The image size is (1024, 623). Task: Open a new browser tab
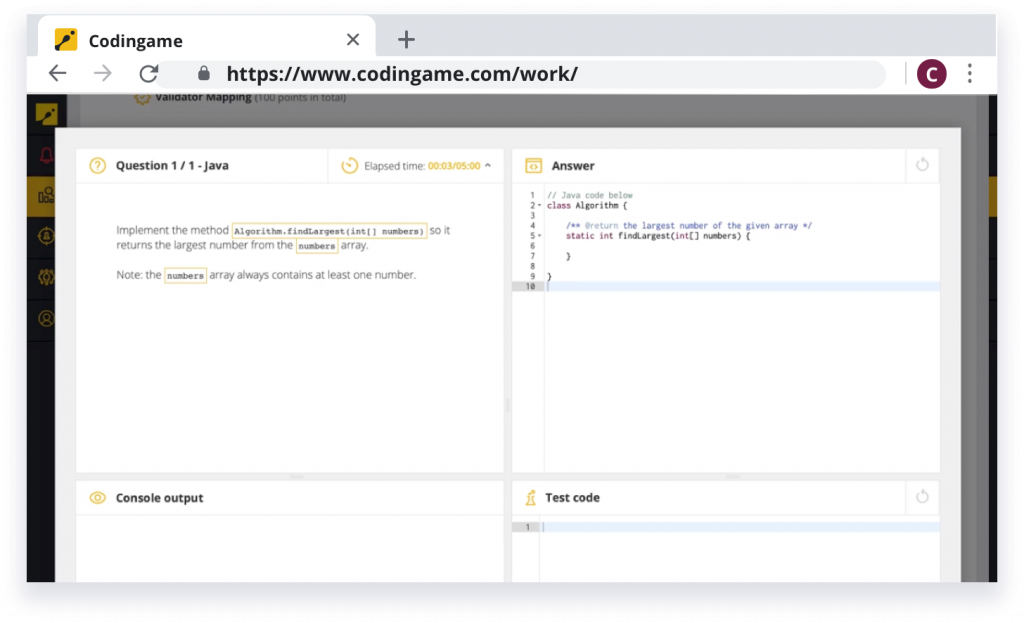(x=406, y=39)
